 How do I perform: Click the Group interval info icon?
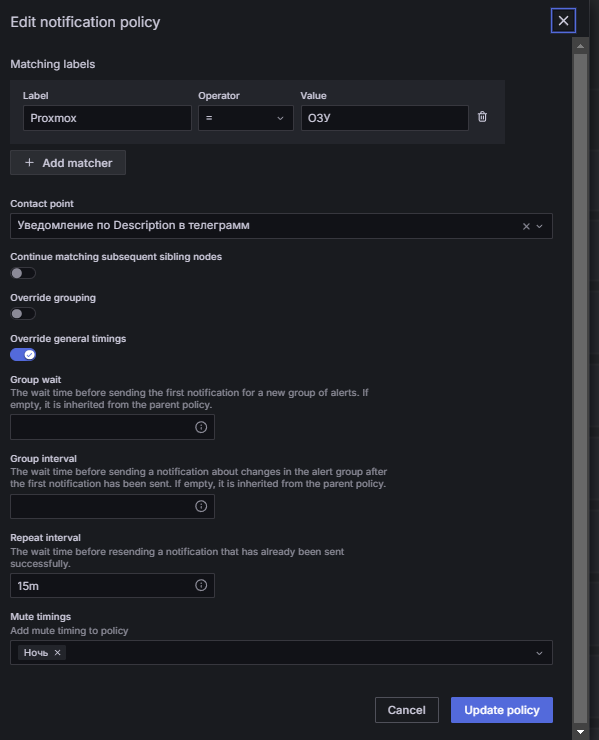201,506
